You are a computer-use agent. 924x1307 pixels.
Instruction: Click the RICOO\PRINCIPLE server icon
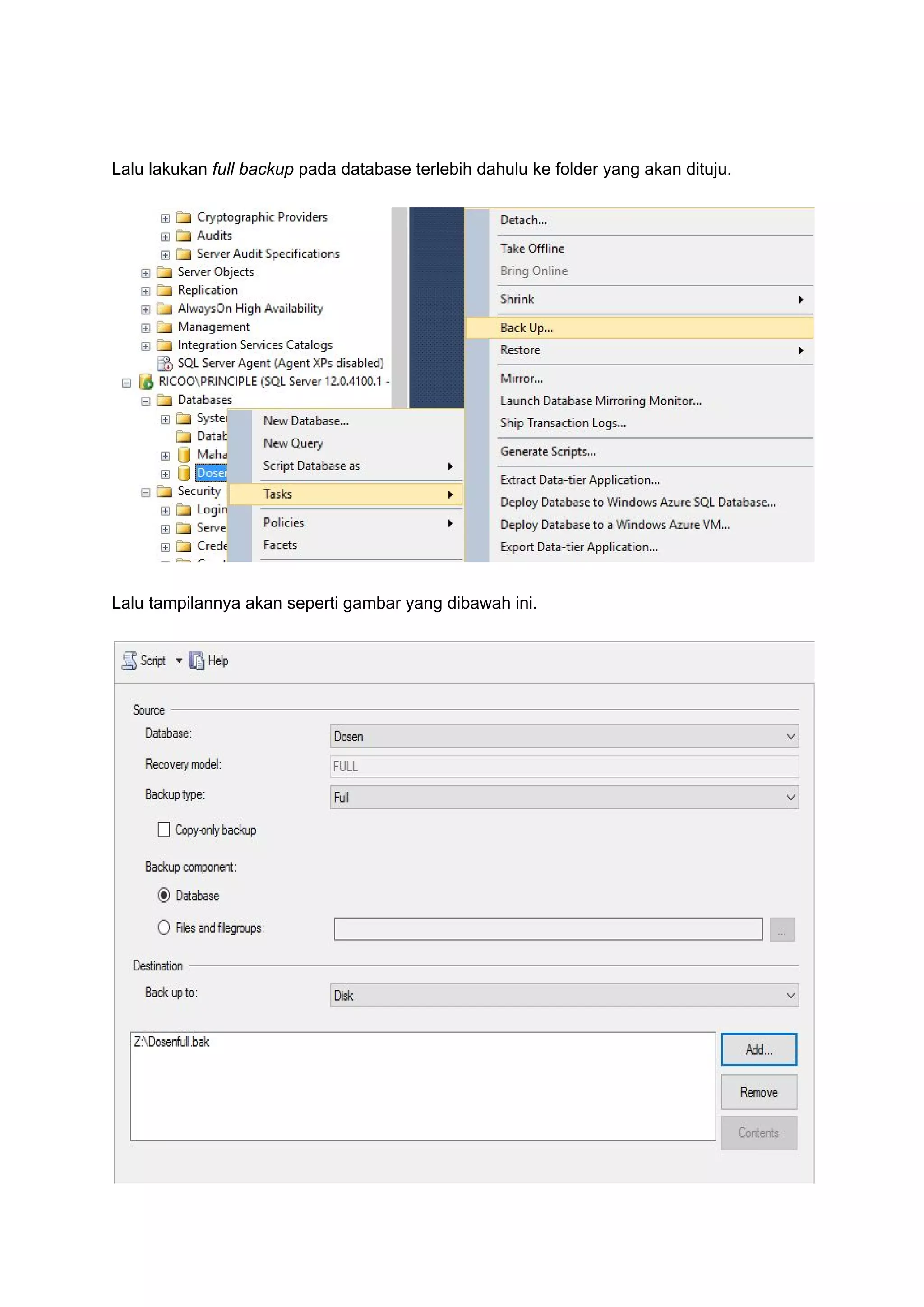click(146, 381)
